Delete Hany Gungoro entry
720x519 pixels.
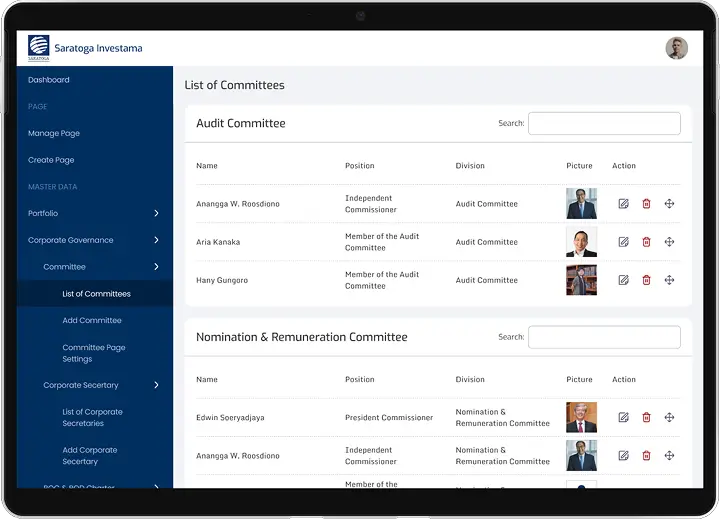tap(646, 280)
